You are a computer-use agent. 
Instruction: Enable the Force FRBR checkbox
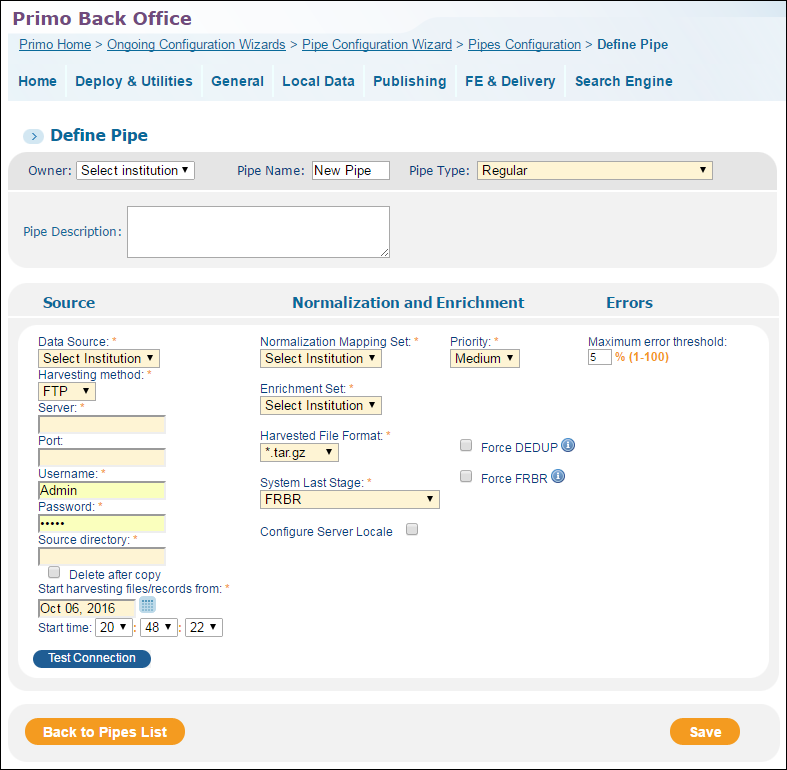pos(466,476)
